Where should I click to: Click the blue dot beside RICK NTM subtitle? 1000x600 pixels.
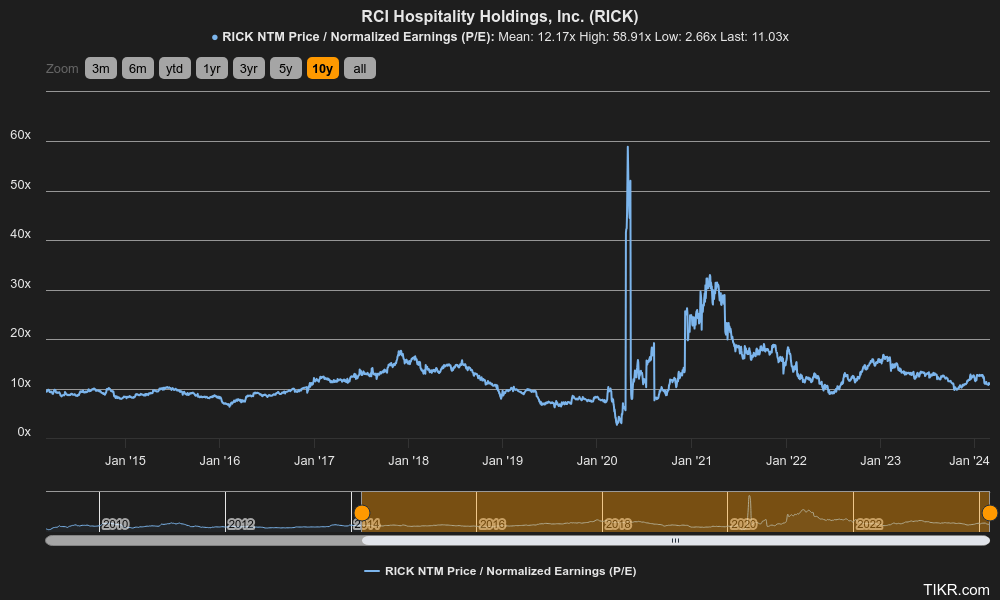[215, 37]
